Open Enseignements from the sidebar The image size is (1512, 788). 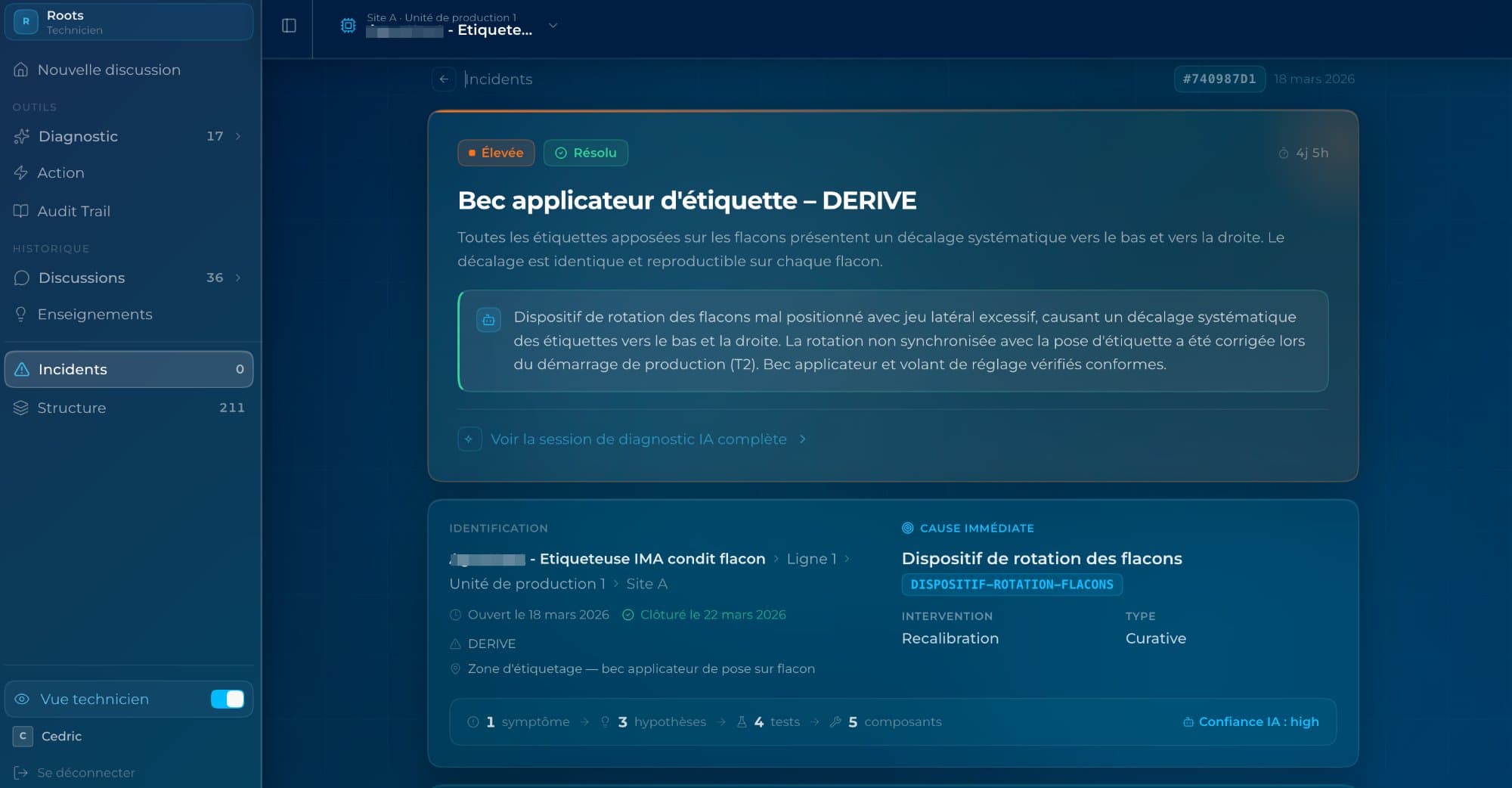[94, 314]
